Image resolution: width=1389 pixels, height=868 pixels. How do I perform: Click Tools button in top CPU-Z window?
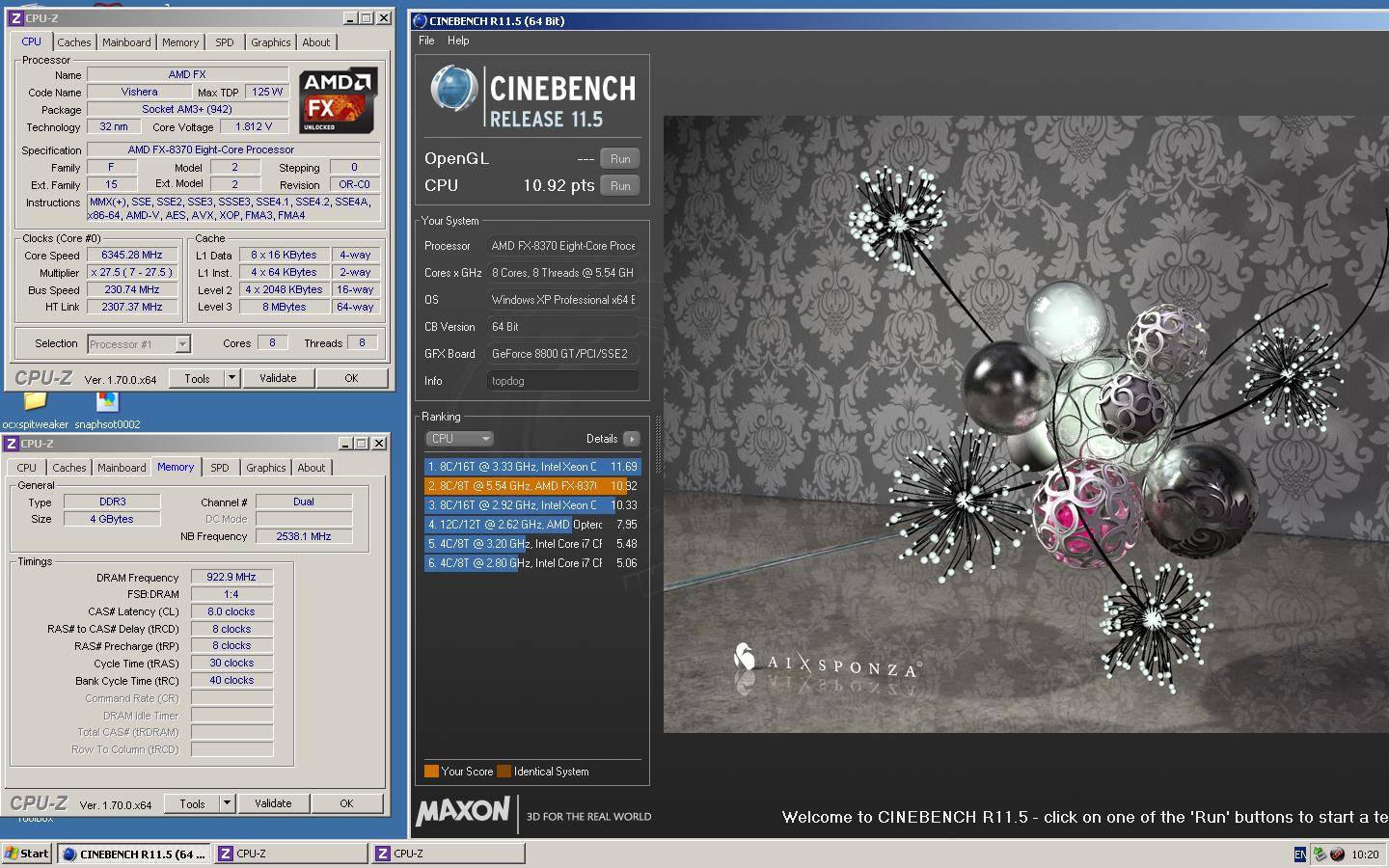click(197, 378)
